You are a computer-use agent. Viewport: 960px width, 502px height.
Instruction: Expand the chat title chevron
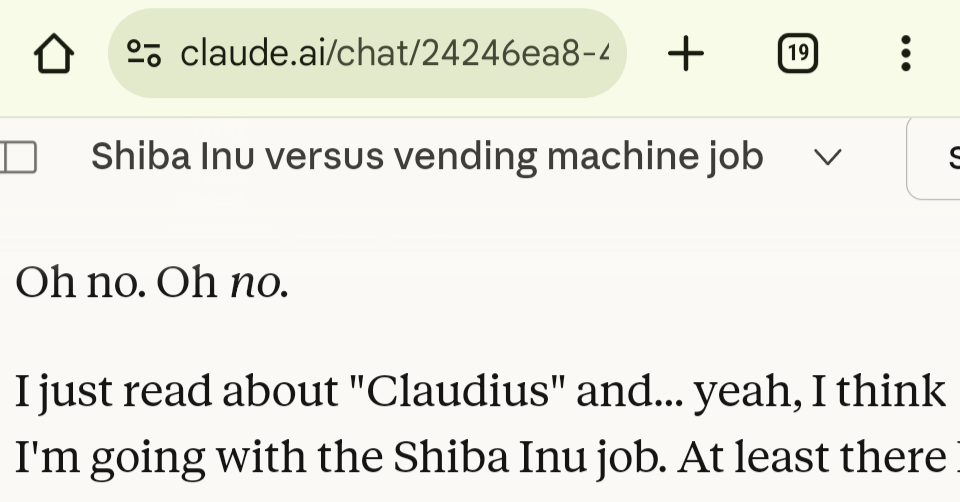tap(827, 157)
